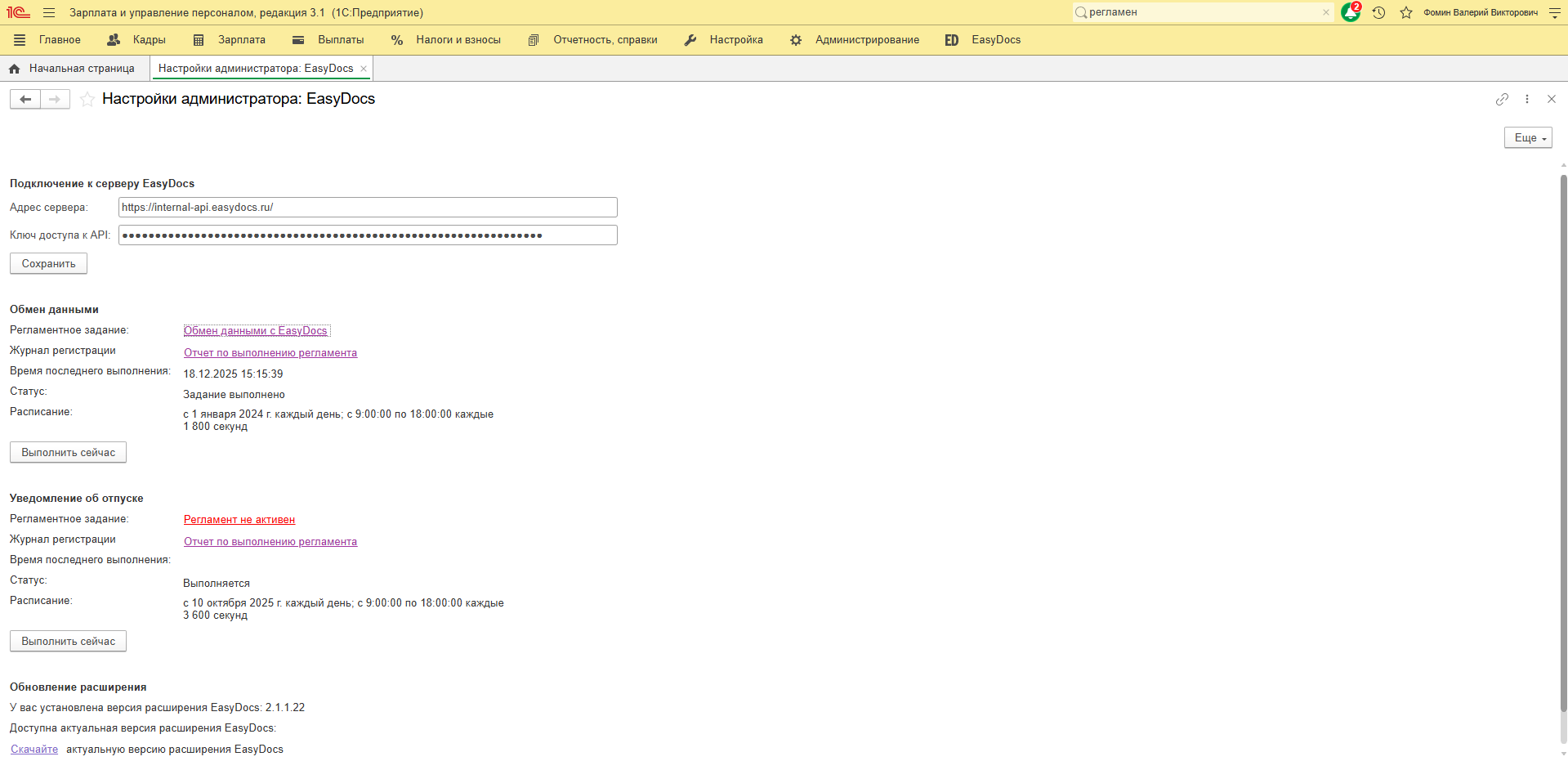
Task: Add page to favorites star icon
Action: coord(87,100)
